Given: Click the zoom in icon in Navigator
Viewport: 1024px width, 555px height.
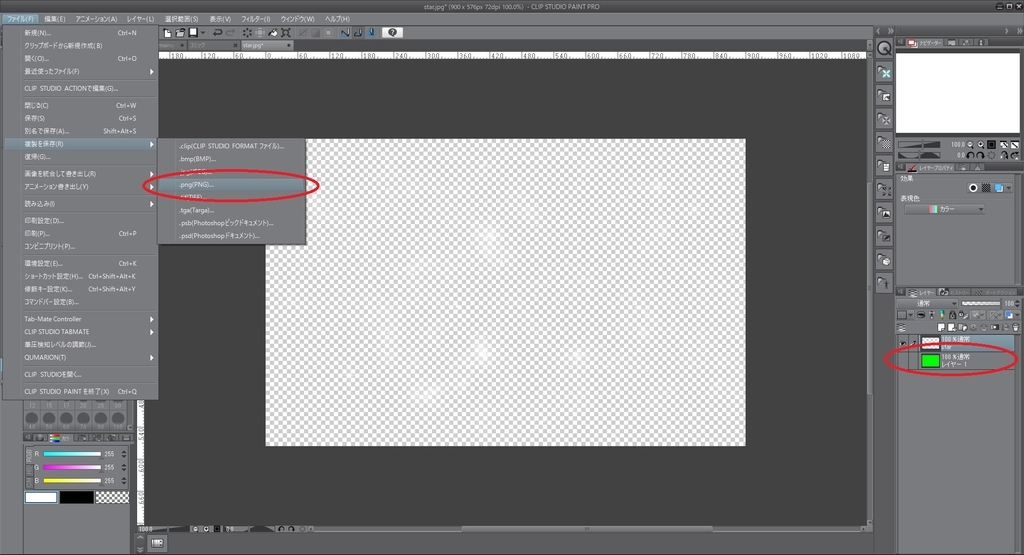Looking at the screenshot, I should coord(981,145).
